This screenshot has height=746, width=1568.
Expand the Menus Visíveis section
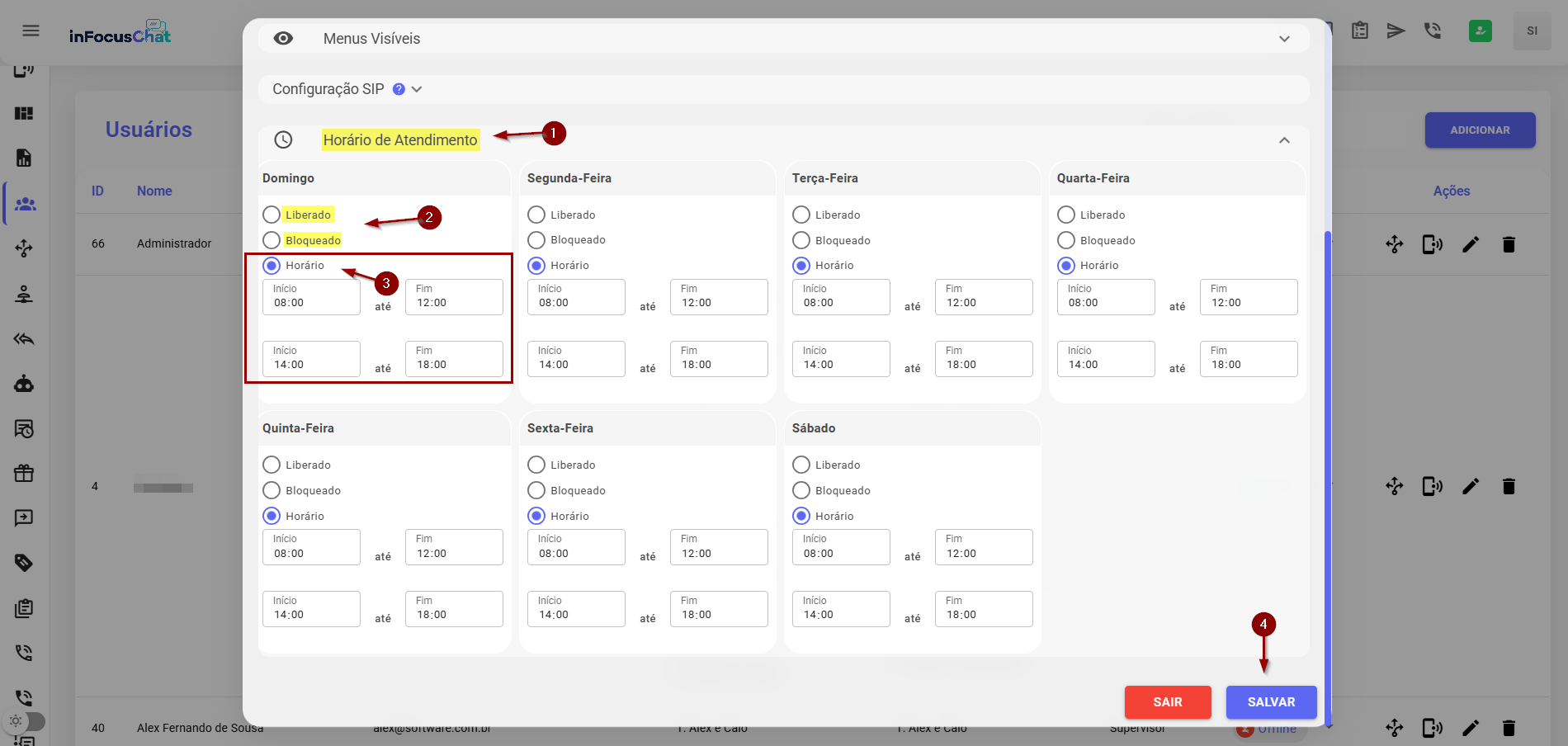(1283, 39)
